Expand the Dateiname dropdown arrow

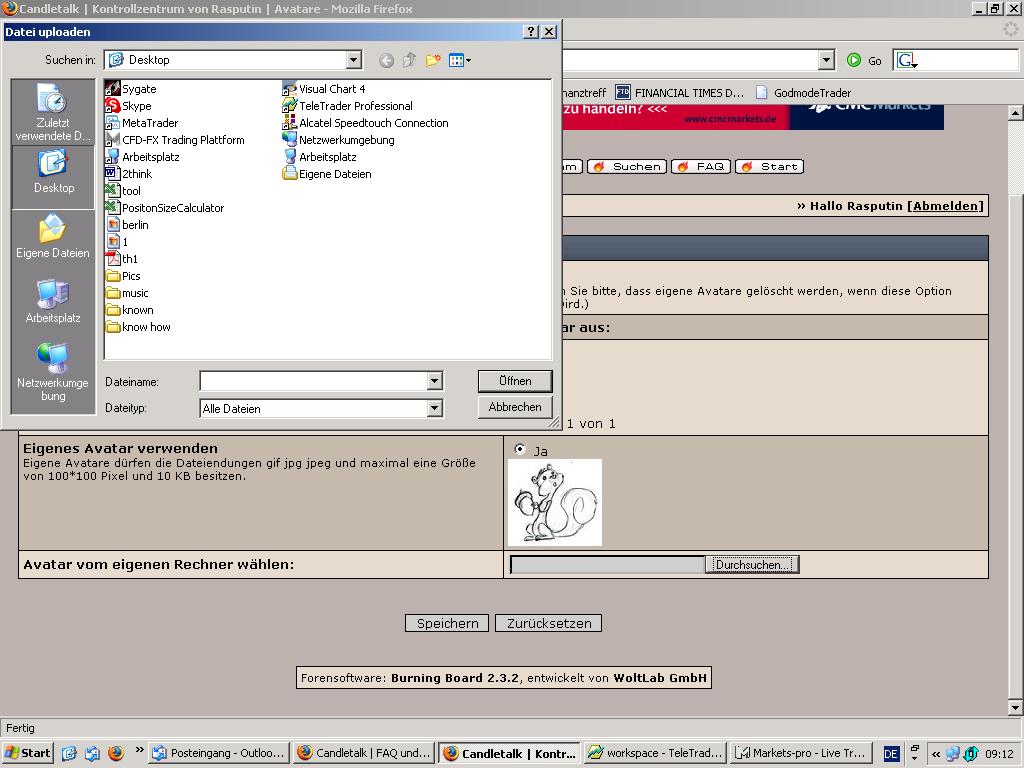tap(435, 381)
